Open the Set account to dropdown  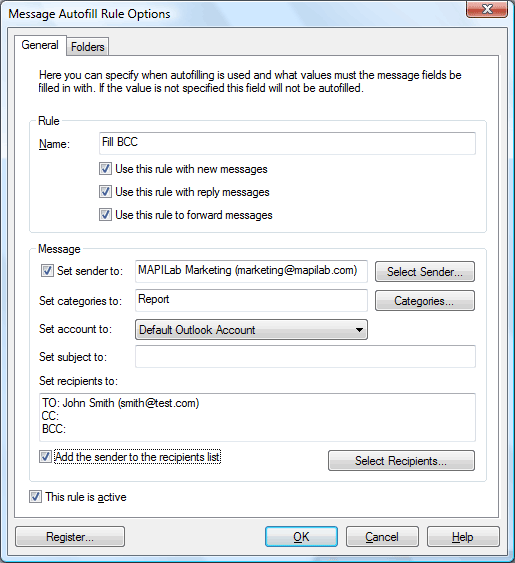[x=251, y=330]
